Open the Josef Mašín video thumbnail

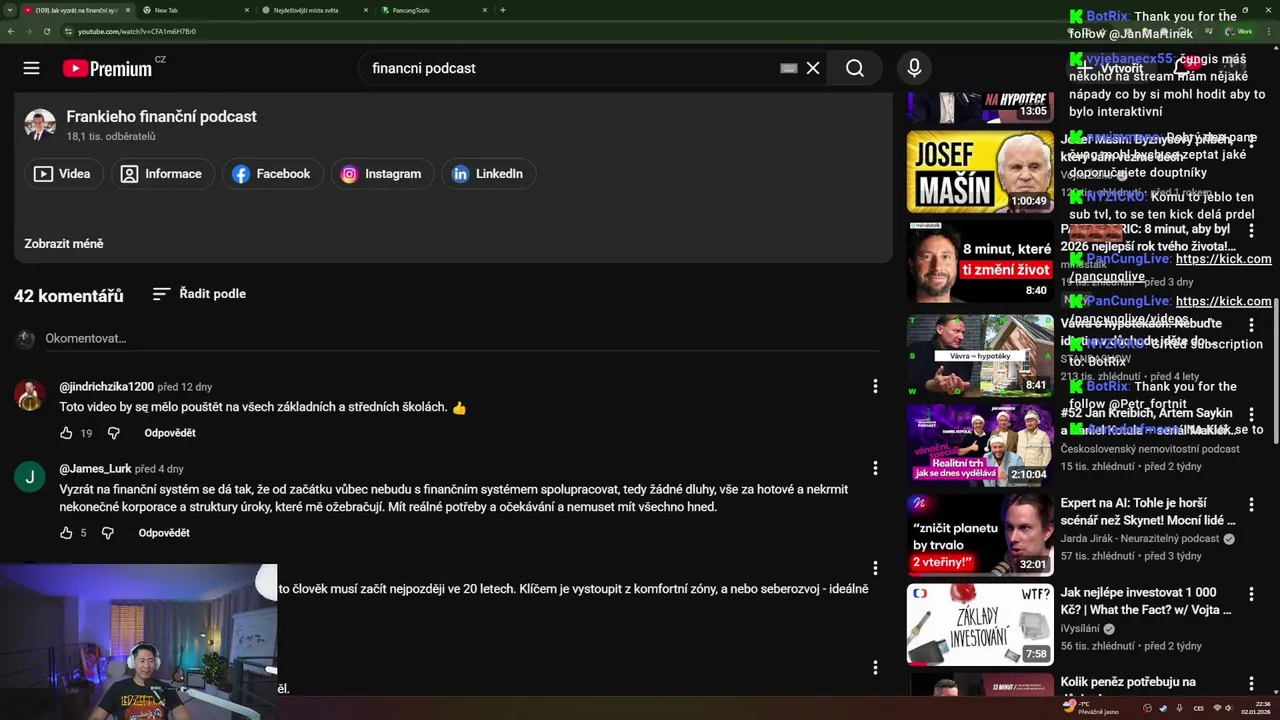(x=980, y=171)
